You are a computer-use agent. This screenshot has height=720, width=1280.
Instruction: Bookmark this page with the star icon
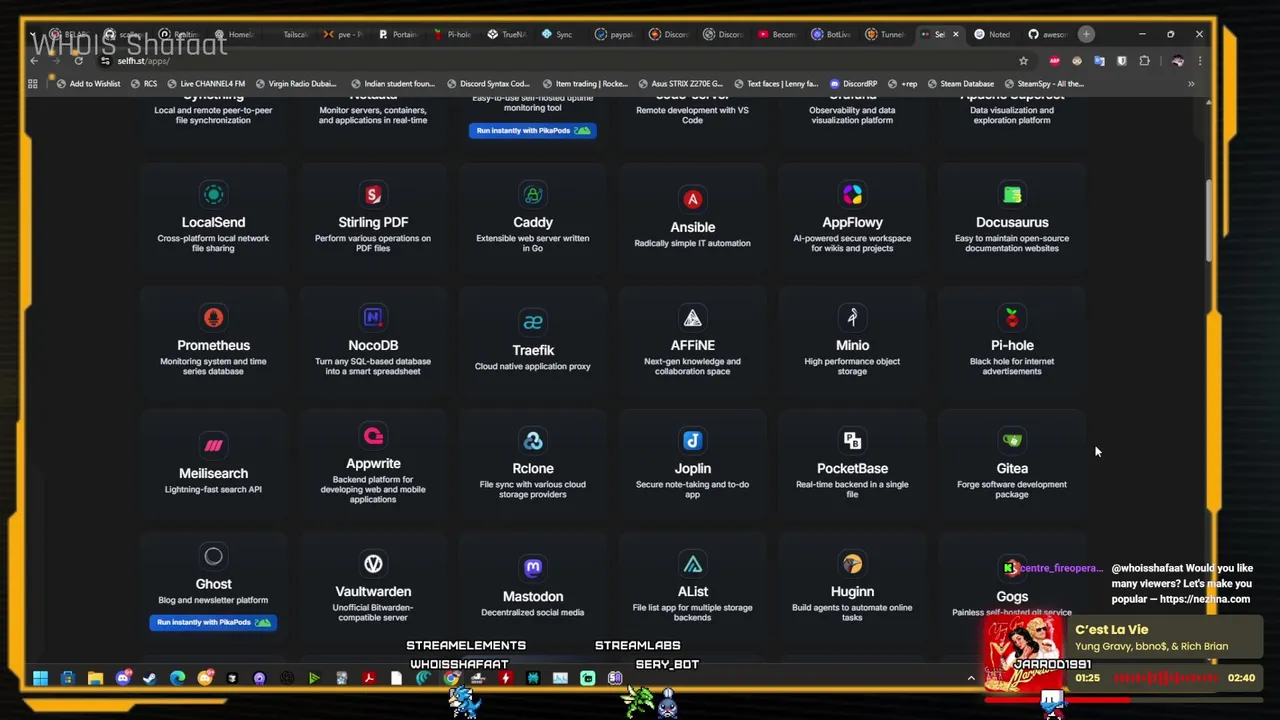1023,61
